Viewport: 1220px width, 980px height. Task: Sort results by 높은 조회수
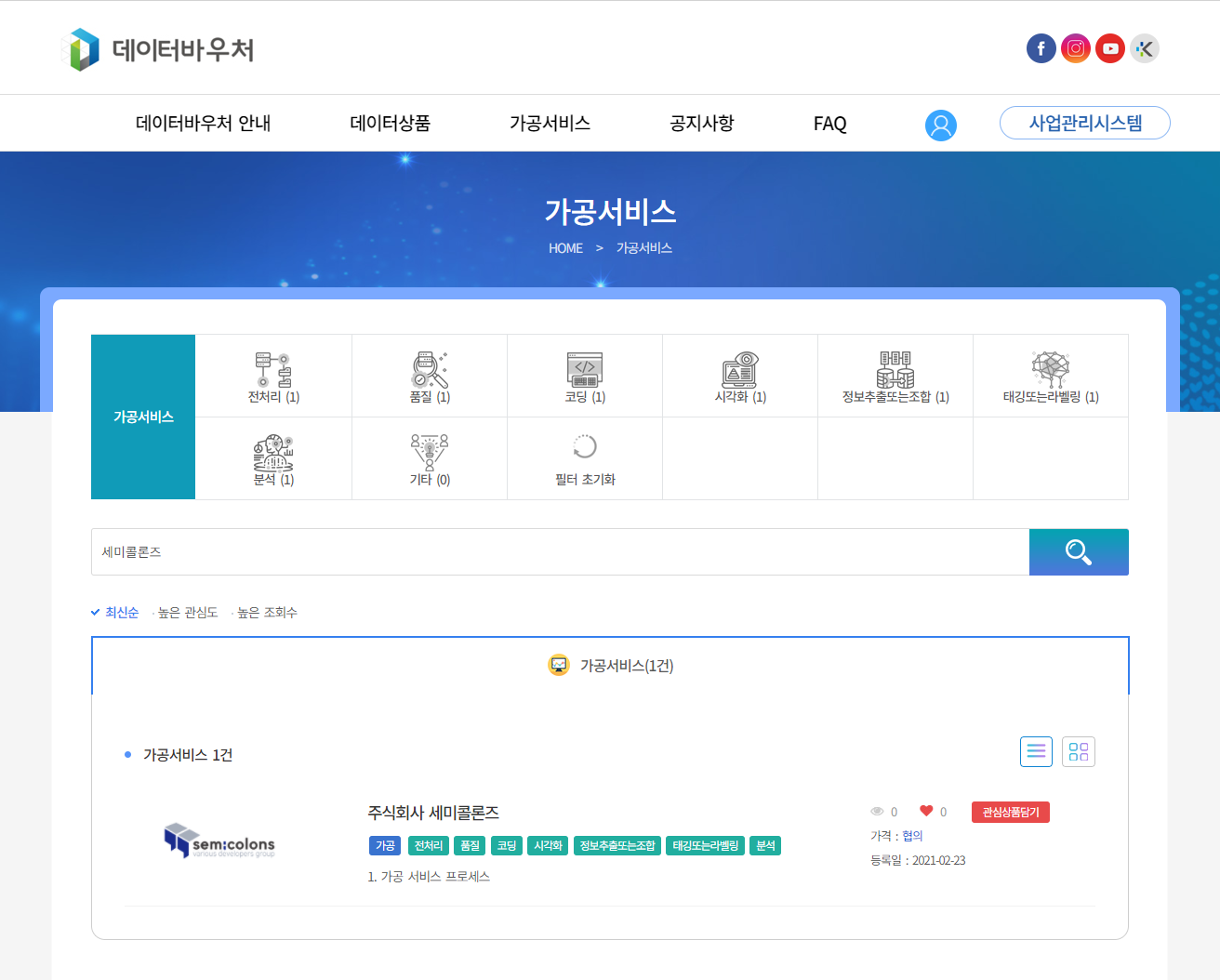pyautogui.click(x=267, y=613)
